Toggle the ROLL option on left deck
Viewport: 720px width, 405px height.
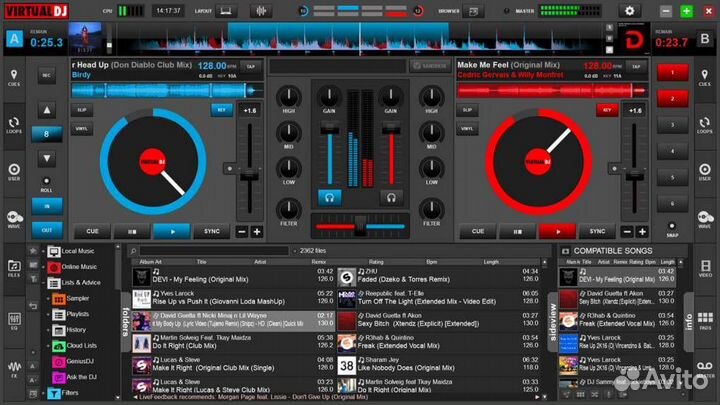(46, 181)
